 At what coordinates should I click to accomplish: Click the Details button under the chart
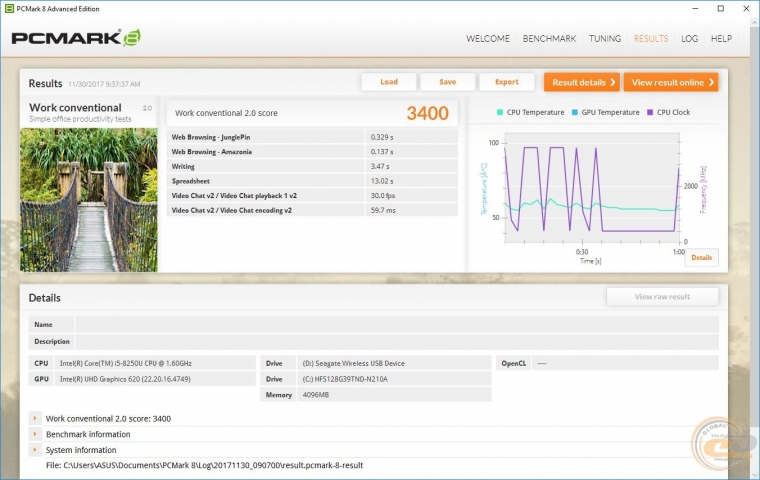point(701,257)
